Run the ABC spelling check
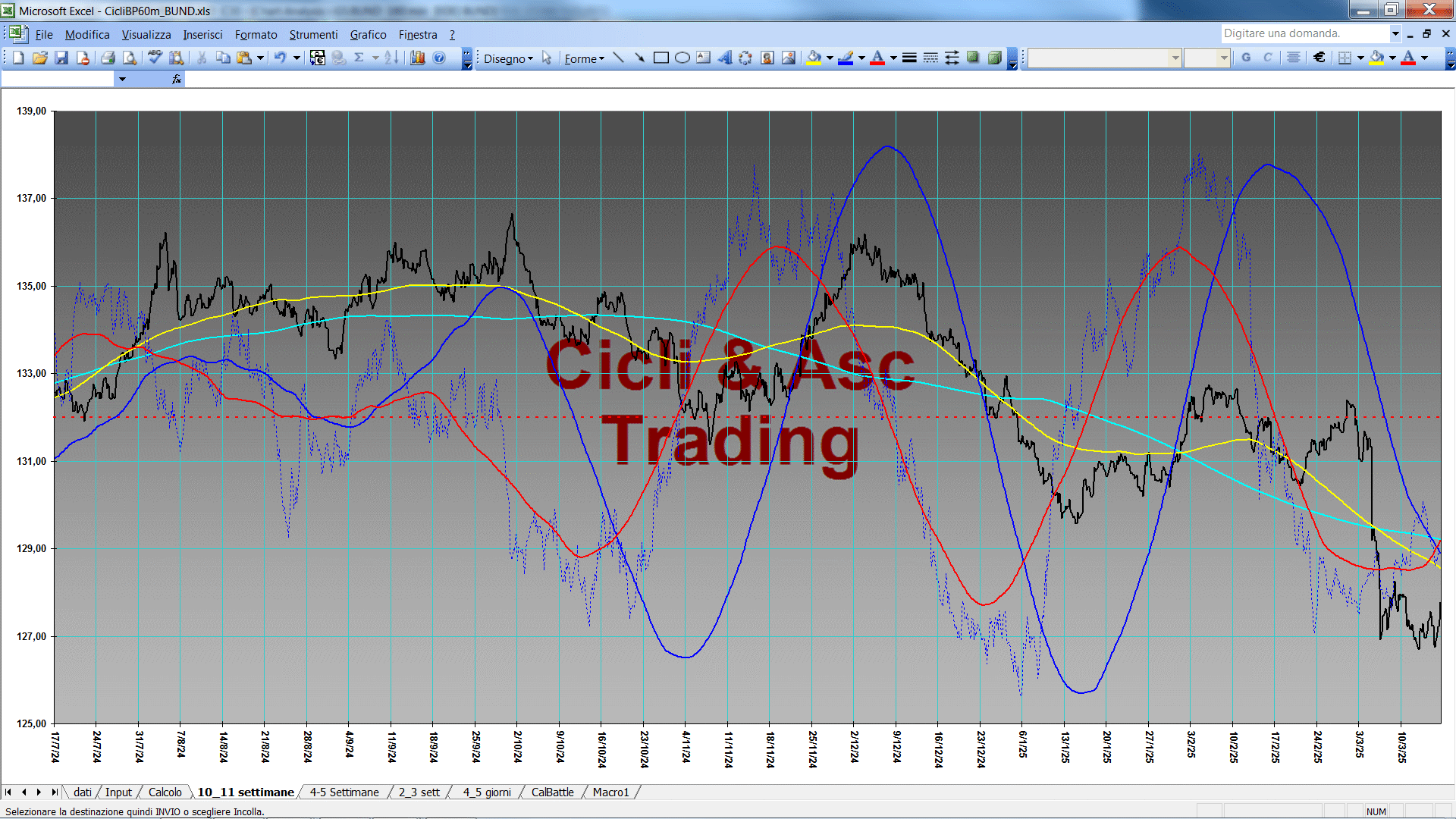Screen dimensions: 1456x819 [x=155, y=58]
